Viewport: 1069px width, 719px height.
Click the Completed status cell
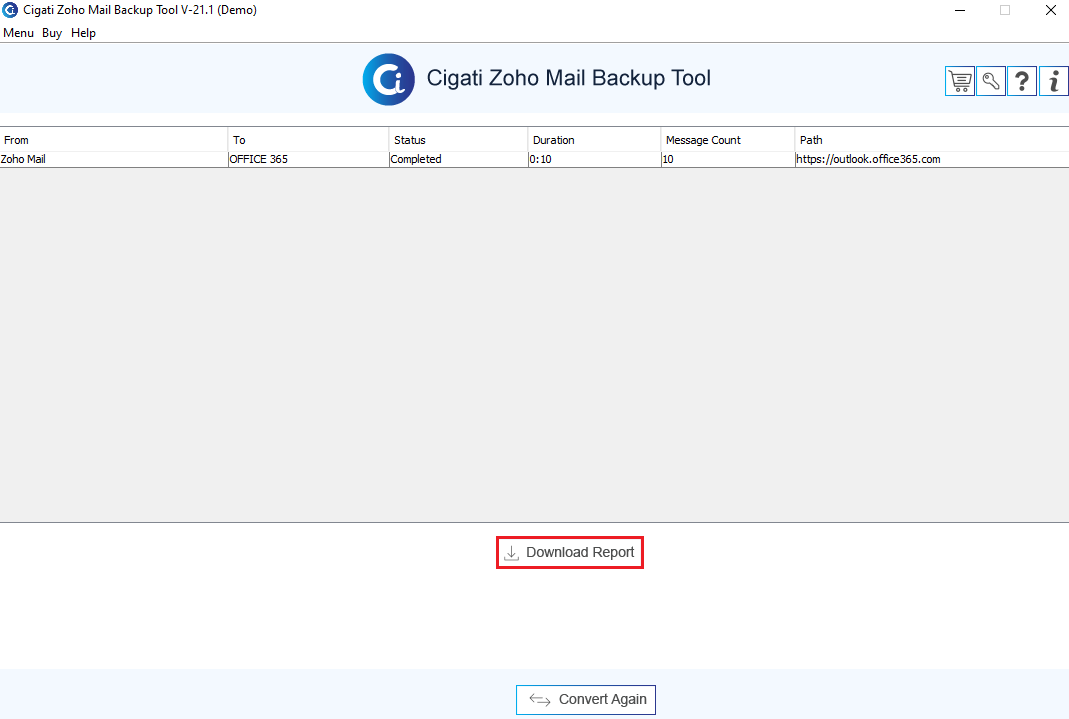click(458, 159)
